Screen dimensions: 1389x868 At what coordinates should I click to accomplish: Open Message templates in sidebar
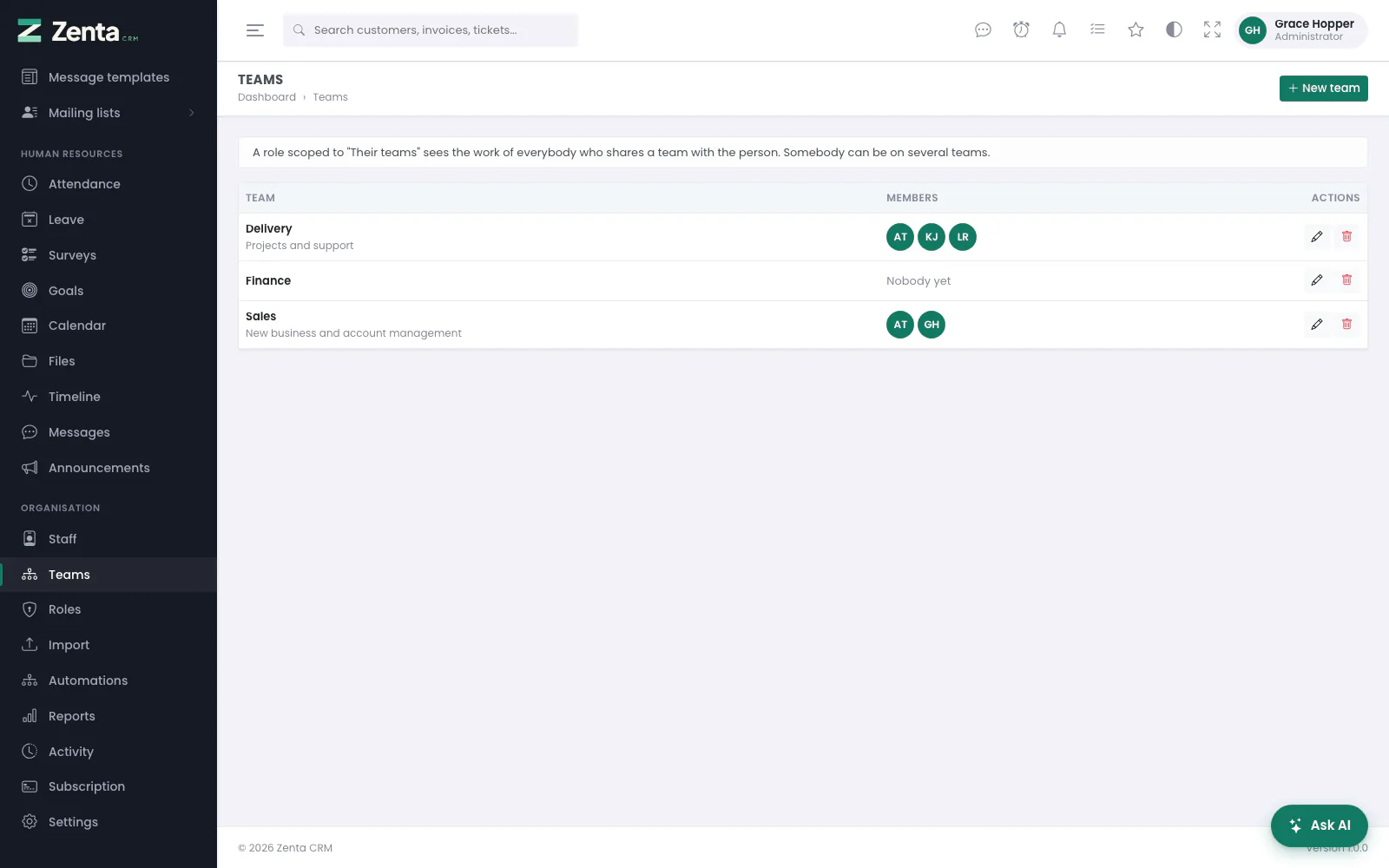pyautogui.click(x=109, y=77)
